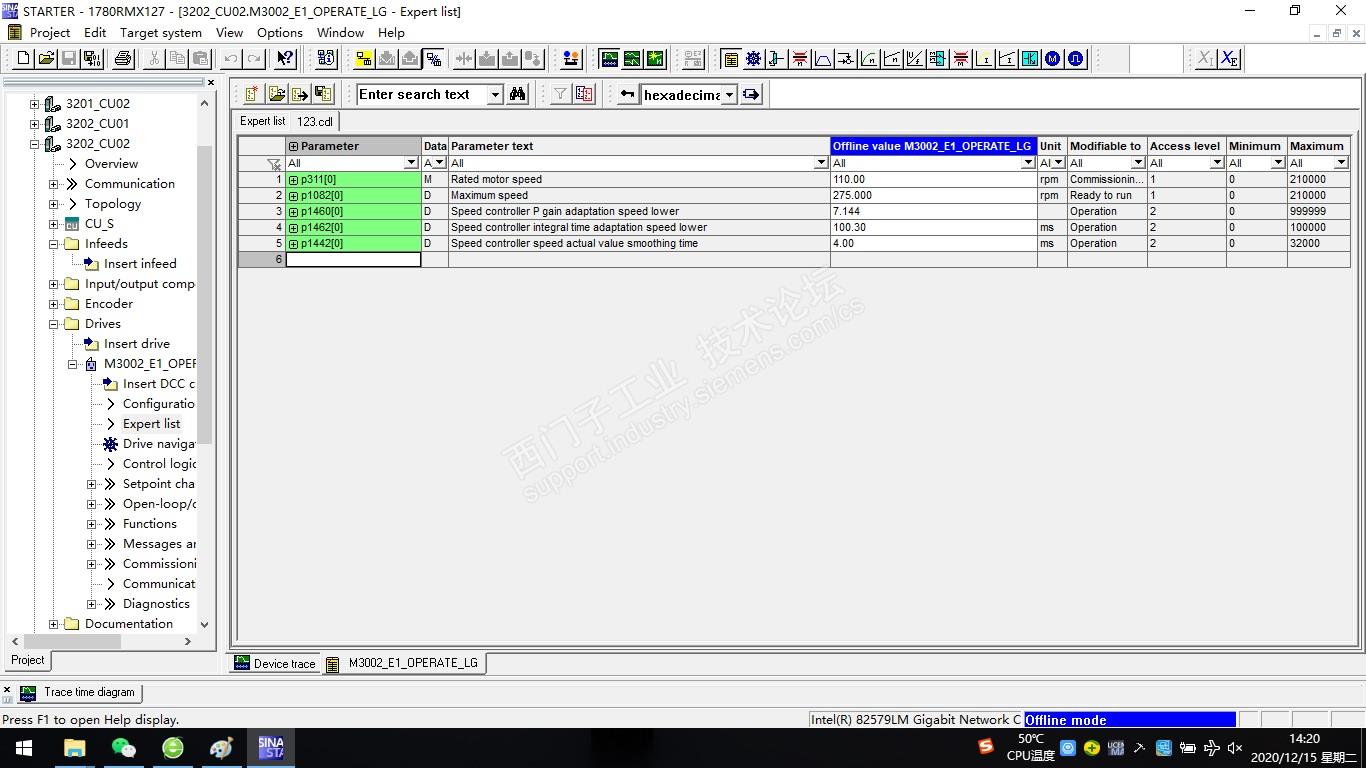Image resolution: width=1366 pixels, height=768 pixels.
Task: Select the Diagnostics tree item
Action: 156,604
